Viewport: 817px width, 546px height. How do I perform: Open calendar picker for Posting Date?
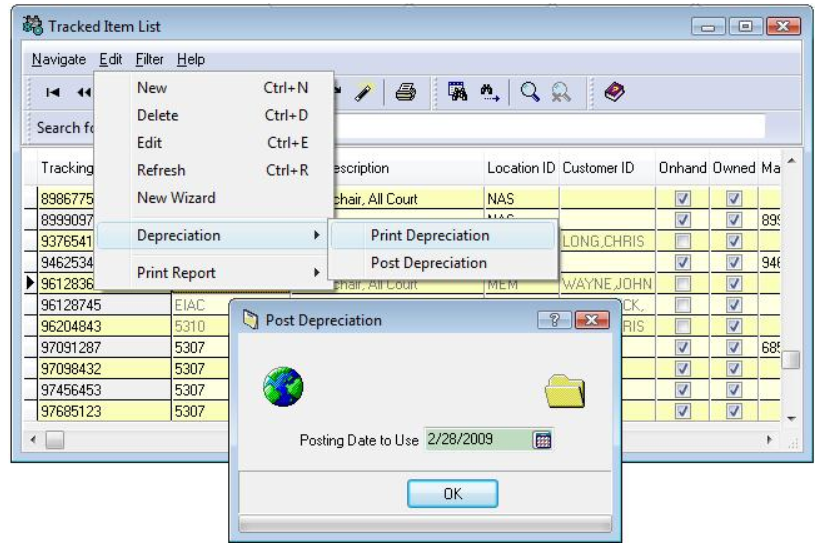click(x=543, y=439)
